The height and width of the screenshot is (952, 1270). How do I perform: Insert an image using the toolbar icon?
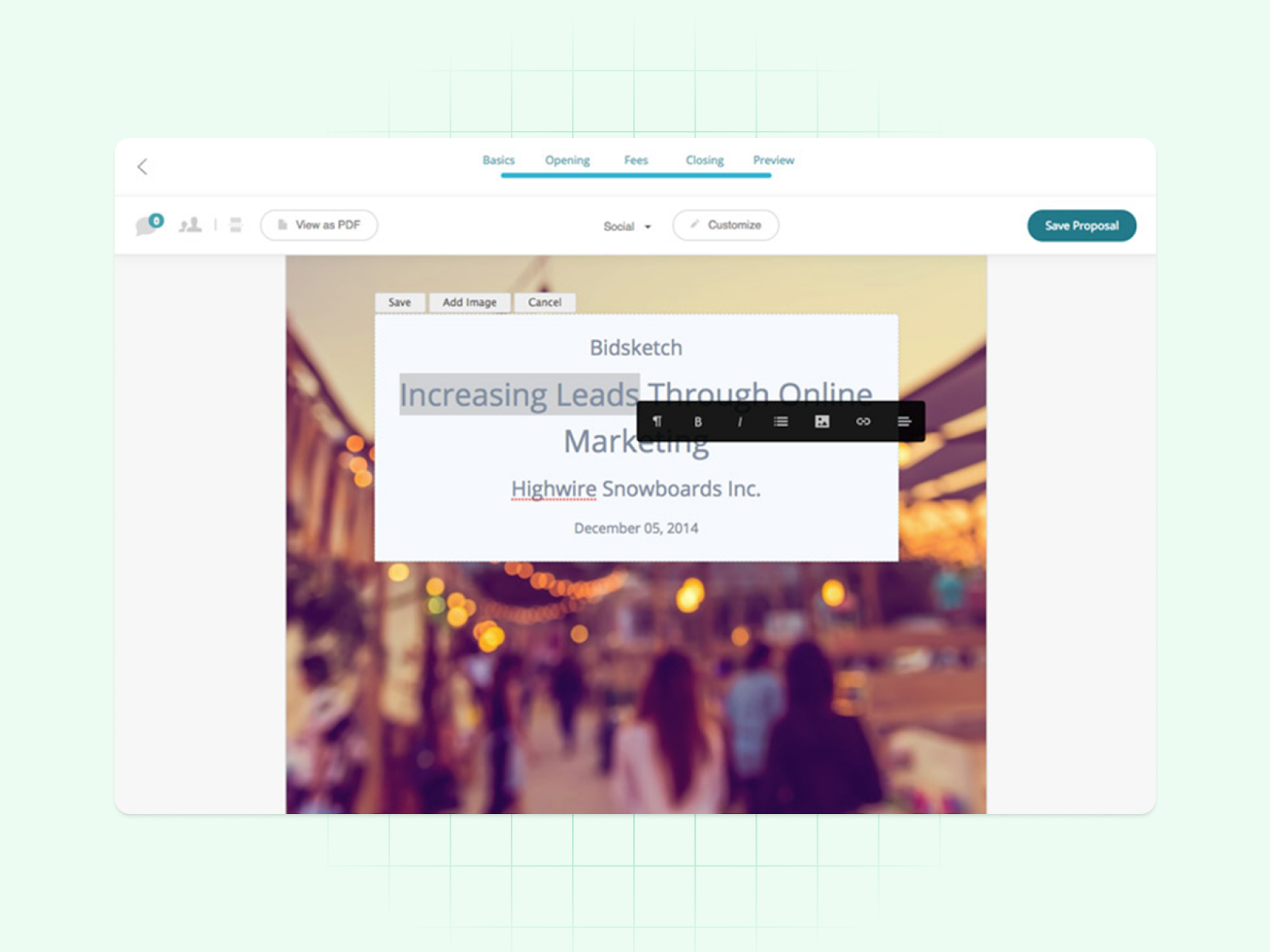(x=822, y=421)
